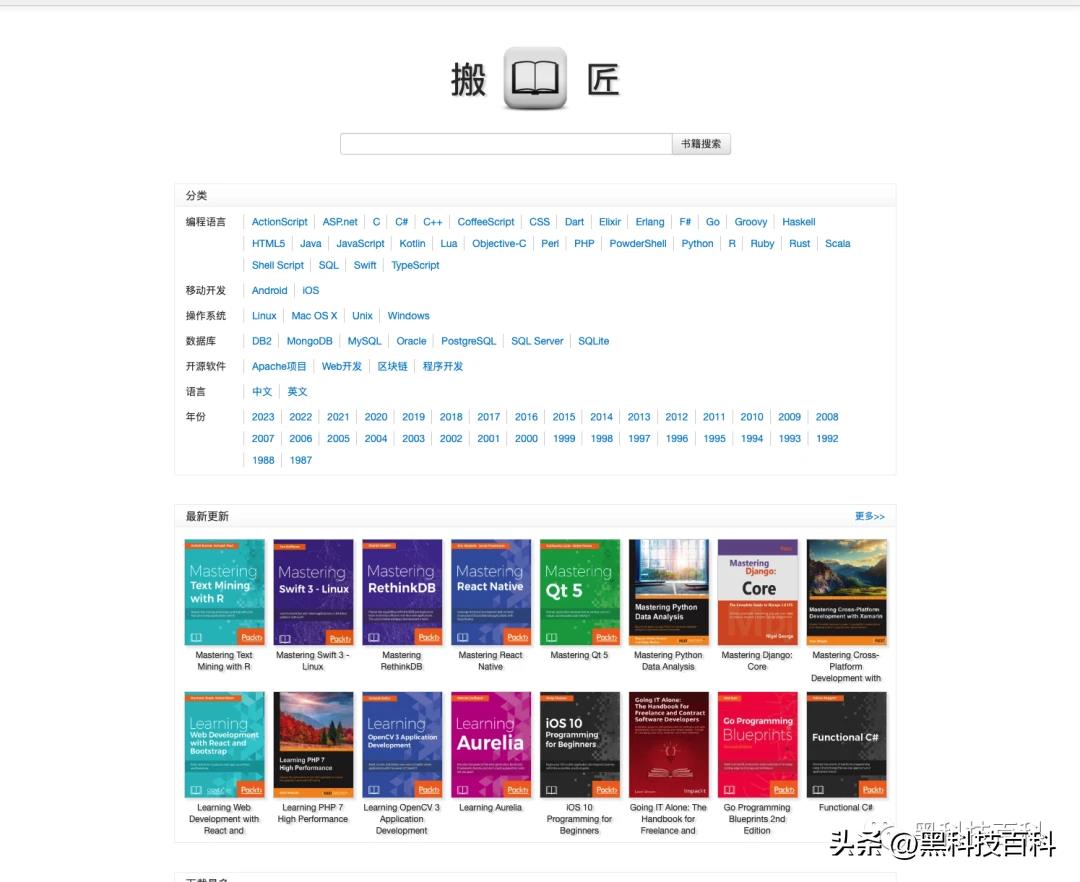Filter books by 中文 language
Screen dimensions: 1080x882
coord(262,392)
